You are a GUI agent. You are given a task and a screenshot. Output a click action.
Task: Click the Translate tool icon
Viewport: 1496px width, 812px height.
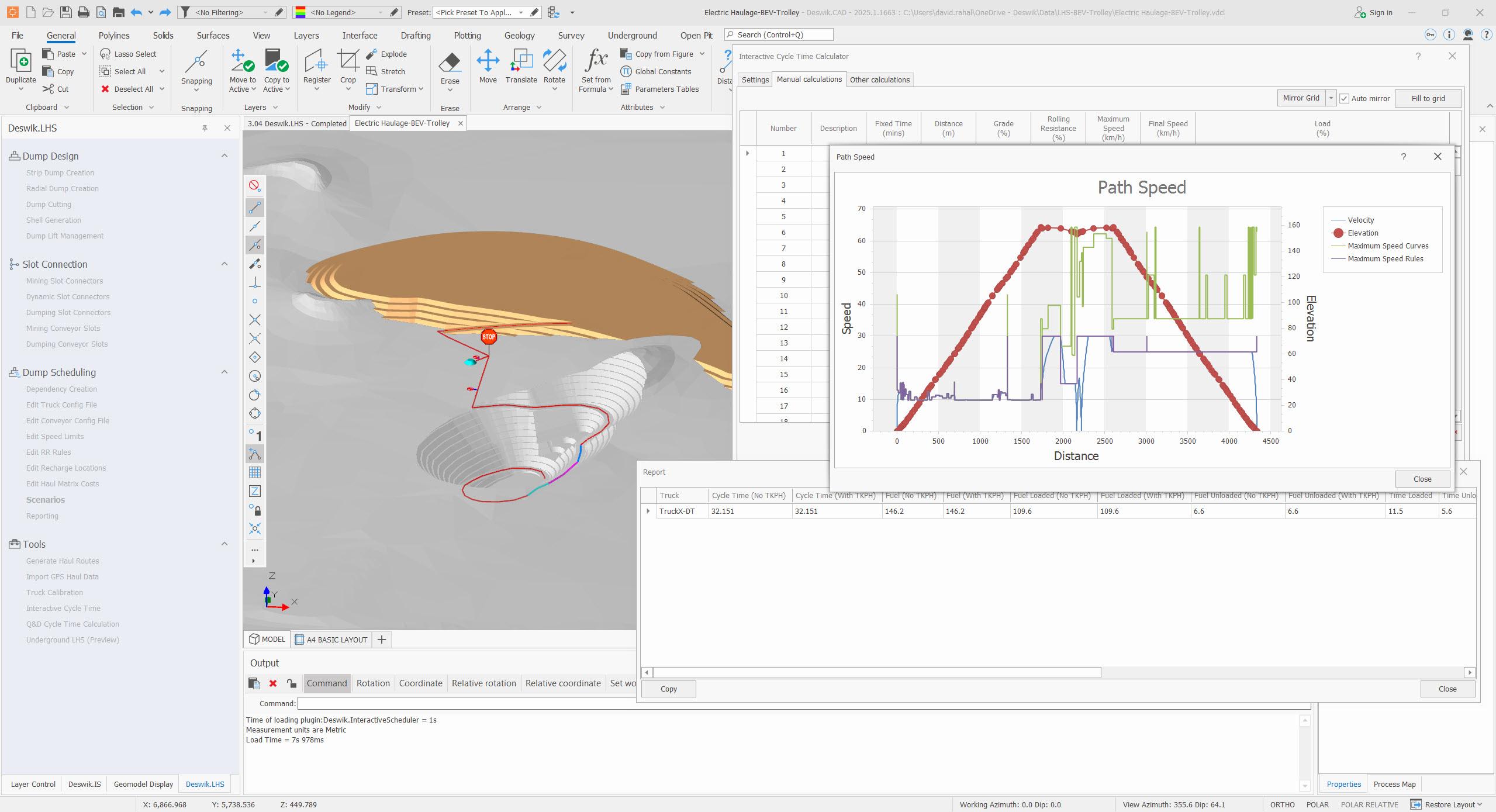click(521, 61)
